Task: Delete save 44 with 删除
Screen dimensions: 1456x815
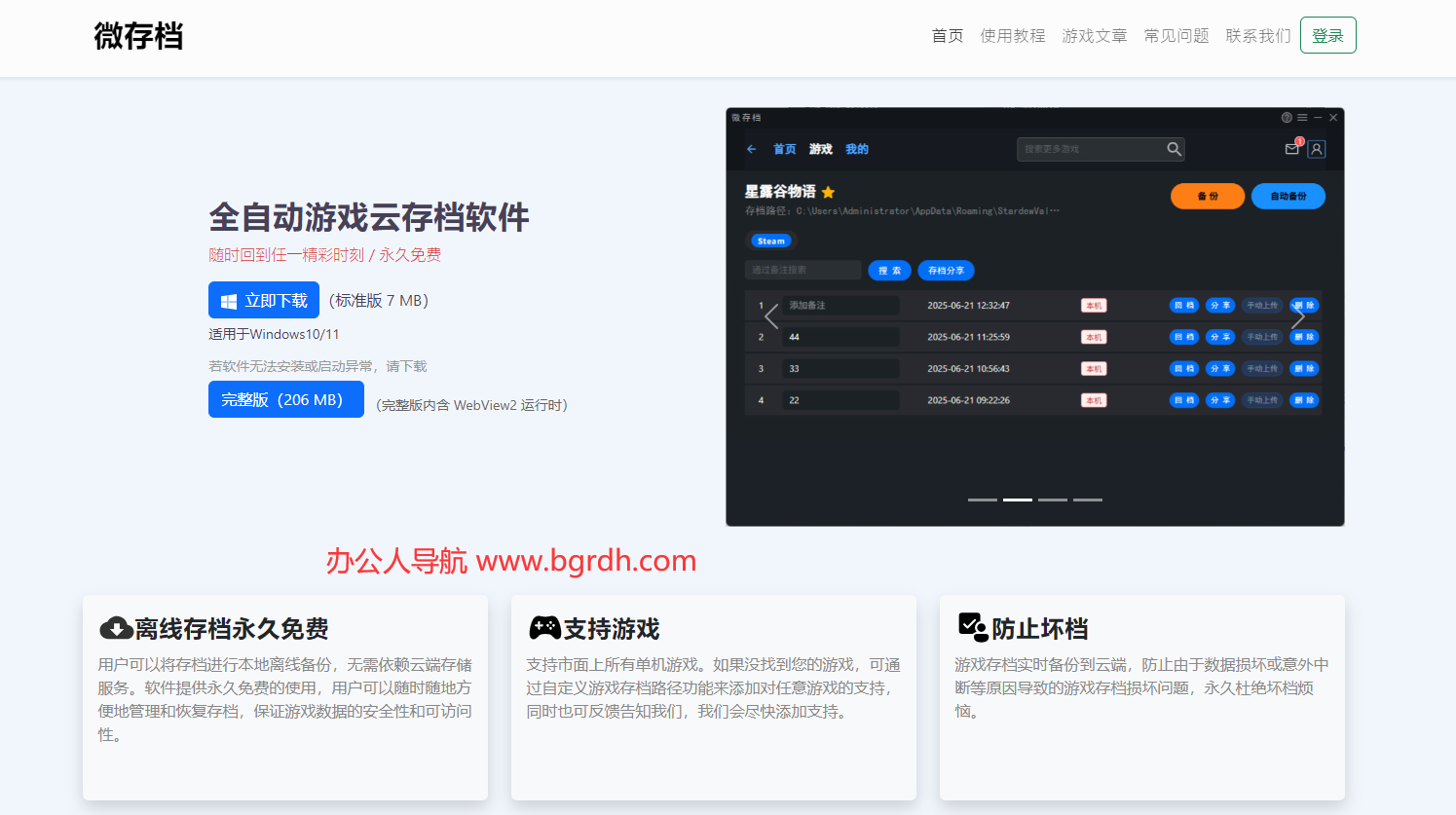Action: [x=1304, y=337]
